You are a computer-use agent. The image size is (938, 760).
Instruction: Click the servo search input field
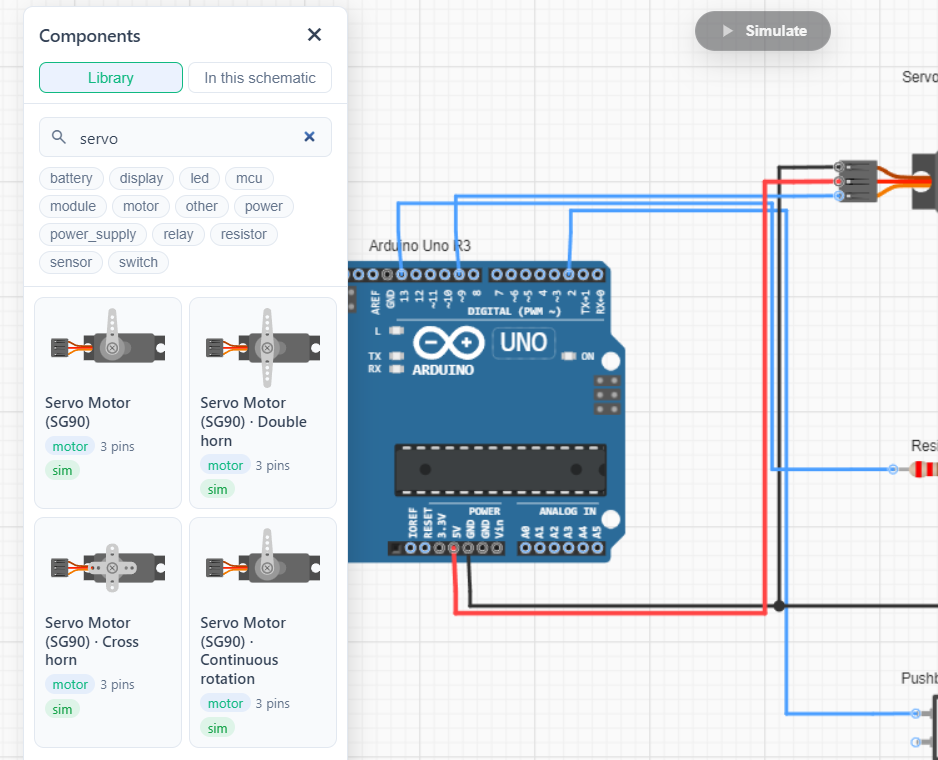[185, 138]
